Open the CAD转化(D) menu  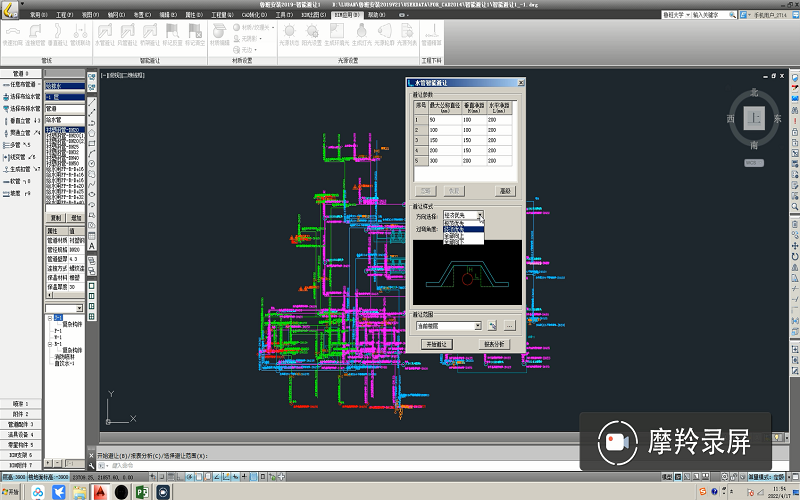coord(255,15)
